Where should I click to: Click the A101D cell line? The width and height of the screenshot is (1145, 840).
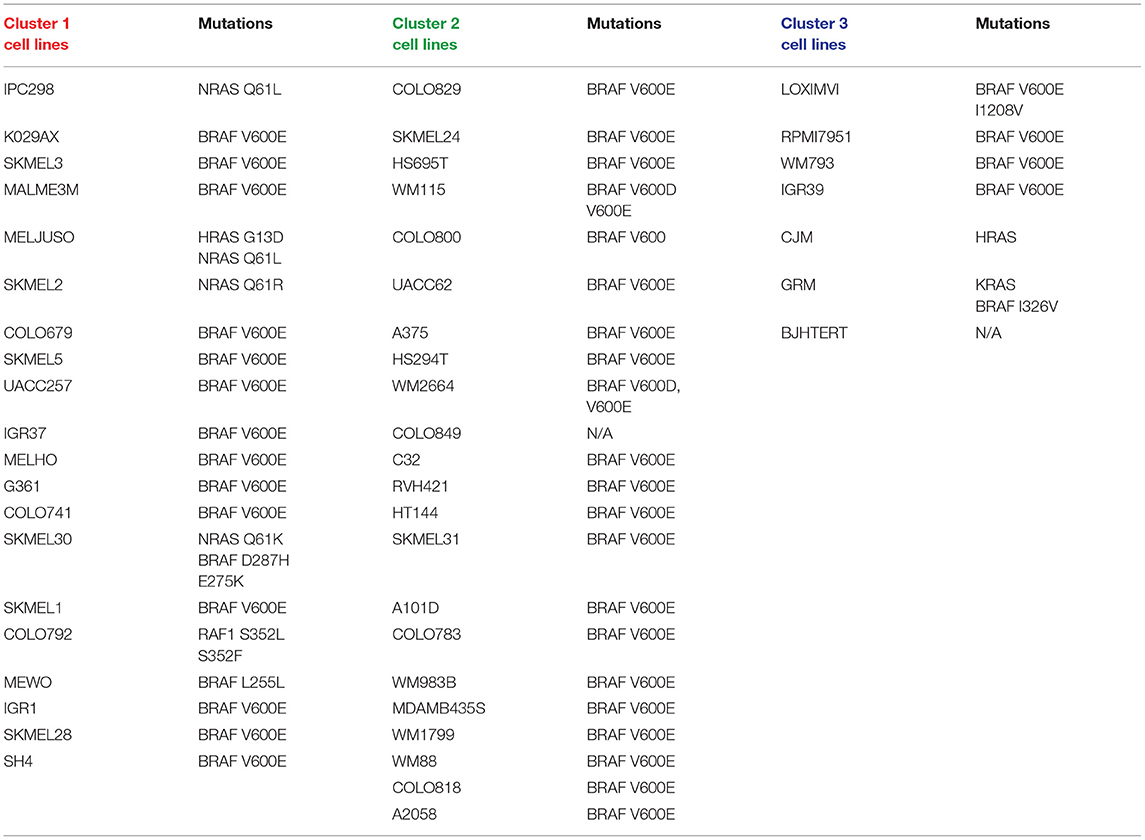416,608
